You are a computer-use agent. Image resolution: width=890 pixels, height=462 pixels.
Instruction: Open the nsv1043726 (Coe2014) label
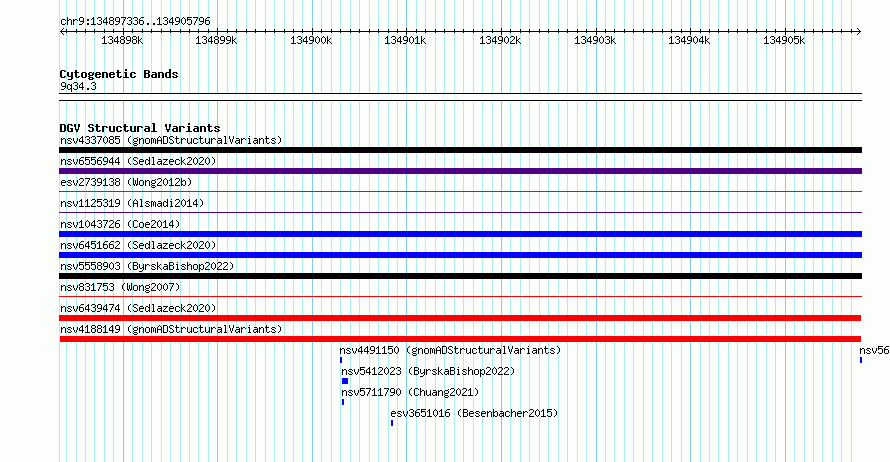coord(120,224)
